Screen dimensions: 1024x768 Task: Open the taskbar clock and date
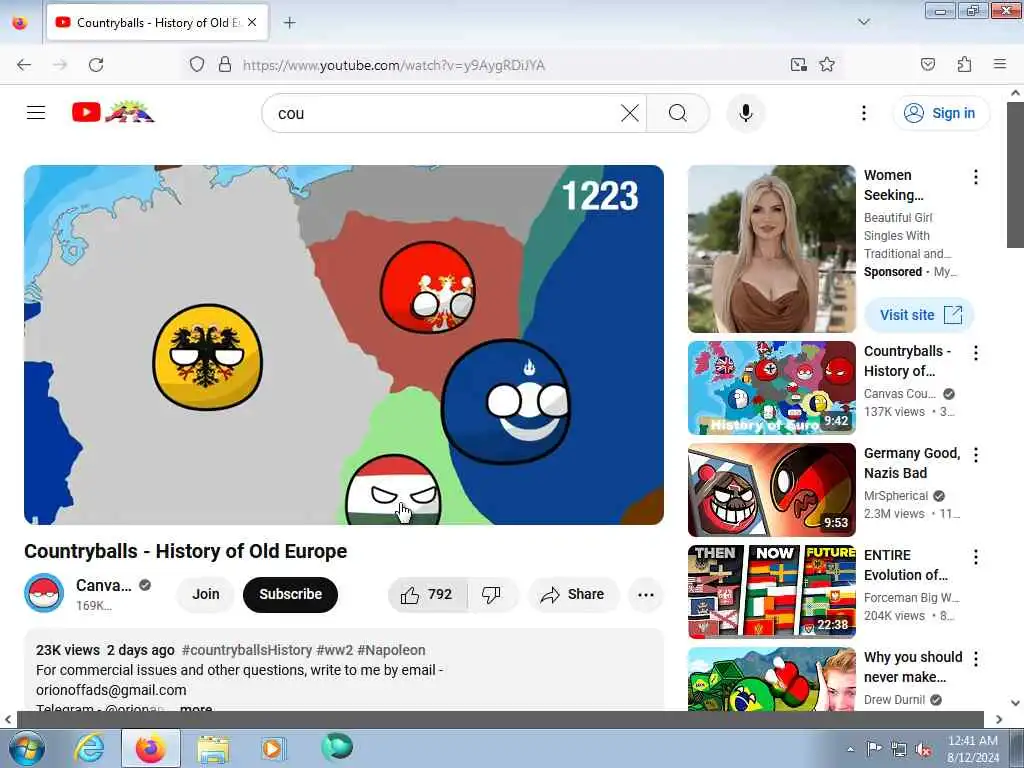coord(973,749)
